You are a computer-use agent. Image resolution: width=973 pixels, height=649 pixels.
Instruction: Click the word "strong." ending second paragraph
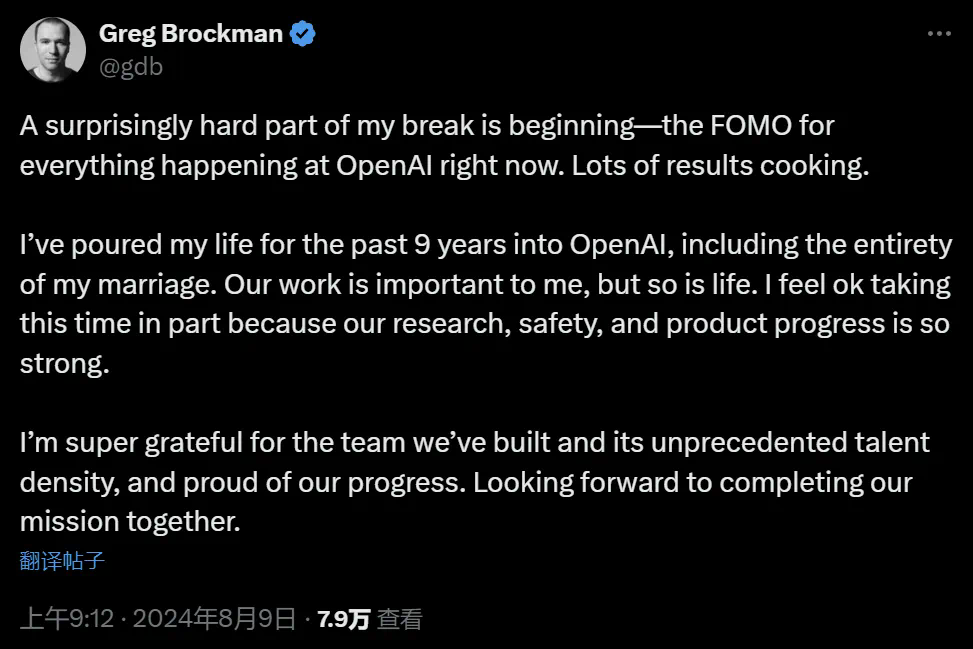(64, 363)
